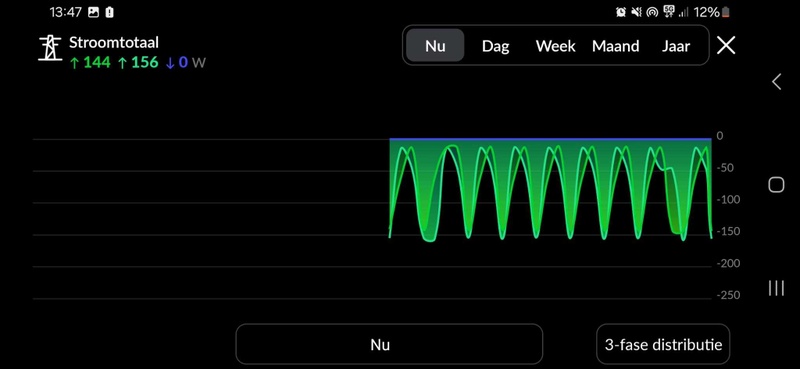Tap the power pylon Stroomtotaal icon
The image size is (800, 369).
point(50,48)
